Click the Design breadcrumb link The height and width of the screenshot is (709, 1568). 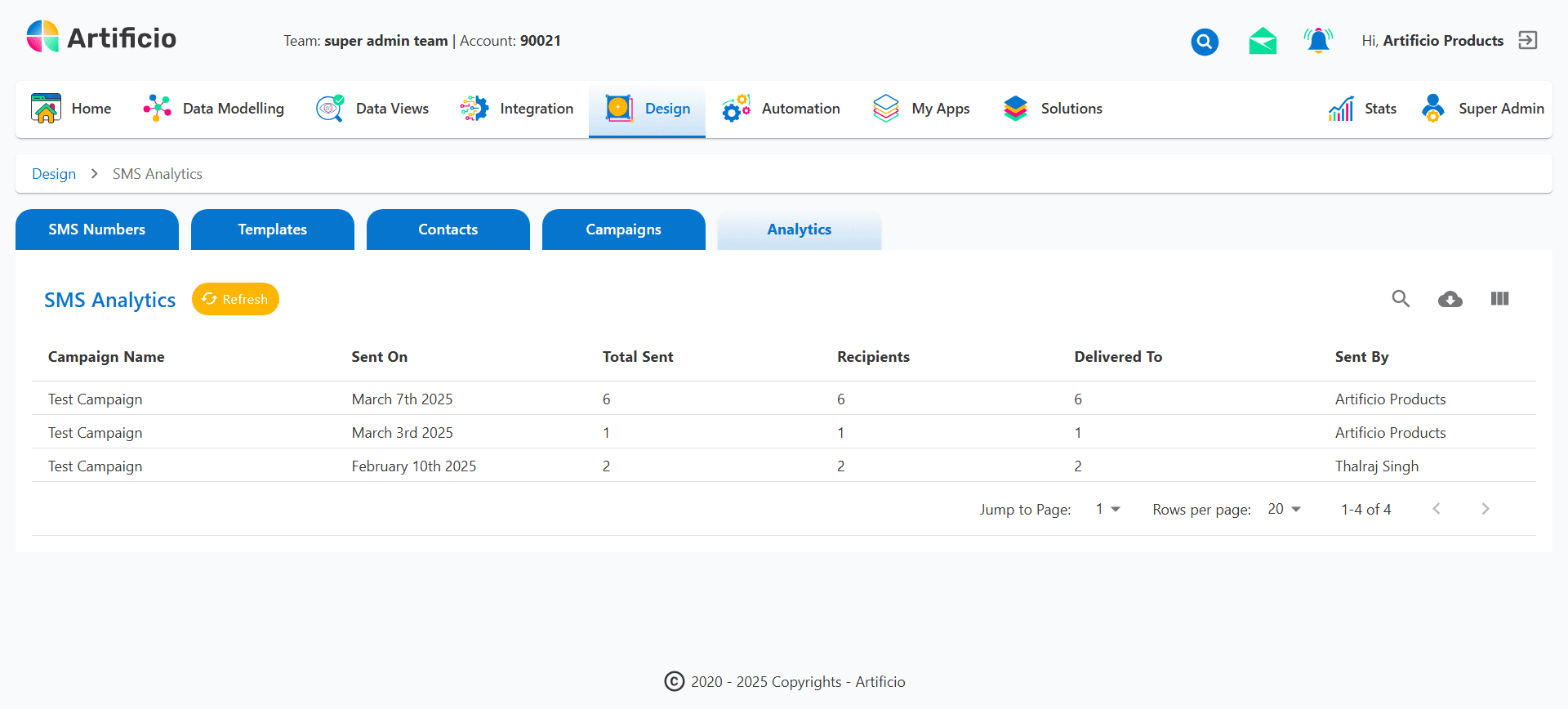click(54, 174)
